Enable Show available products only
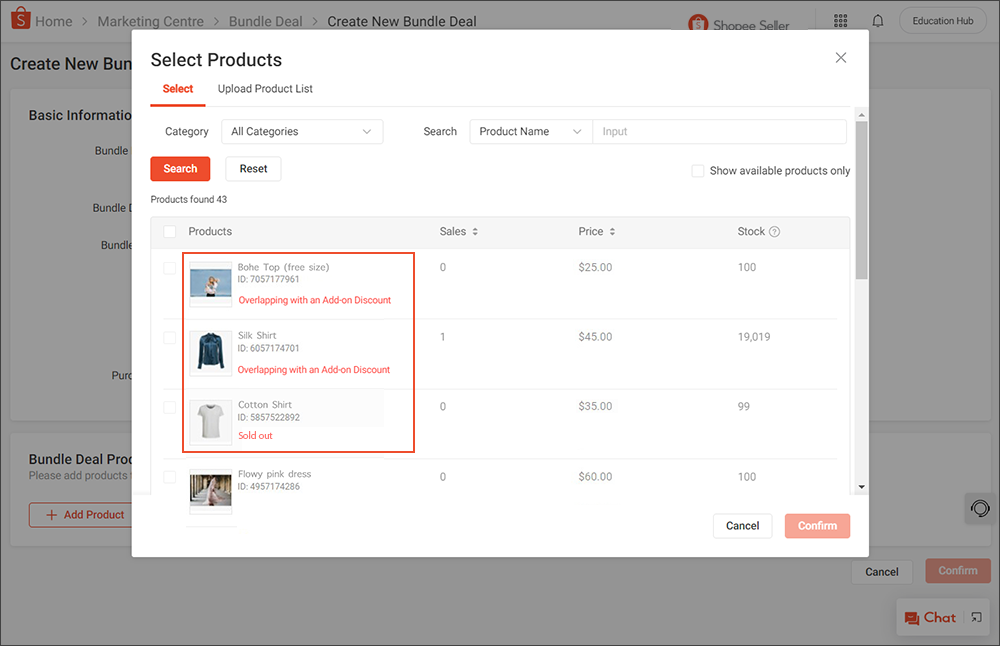Viewport: 1000px width, 646px height. click(x=697, y=171)
